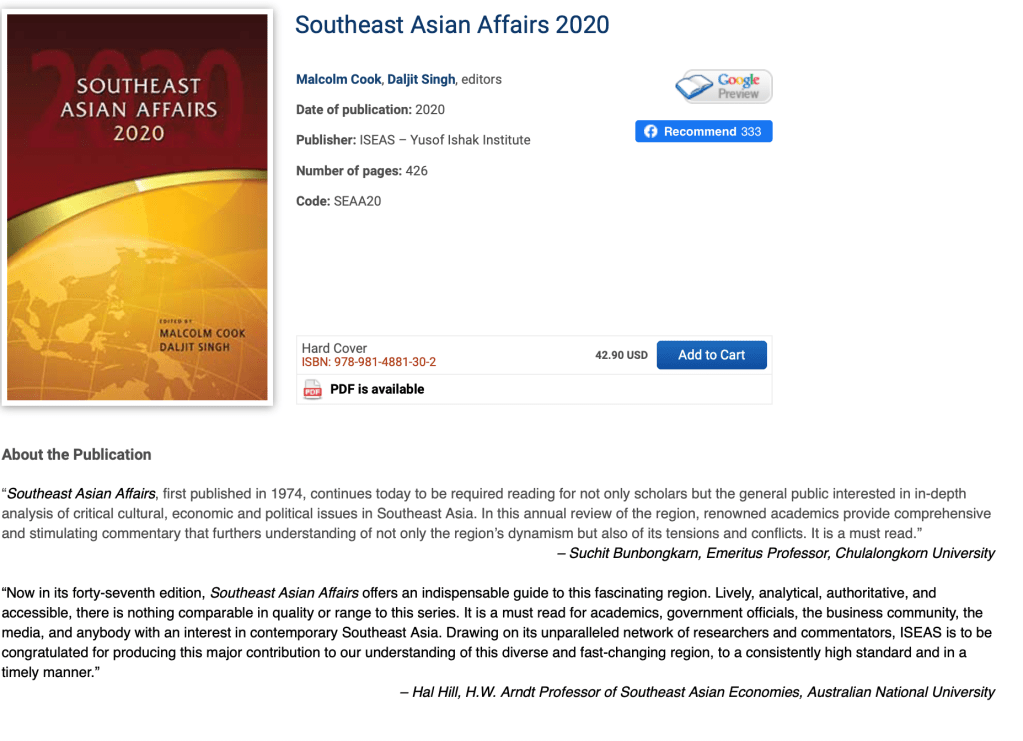Screen dimensions: 1023x741
Task: Select the ISBN 978-981-4881-30-2 text
Action: click(x=369, y=362)
